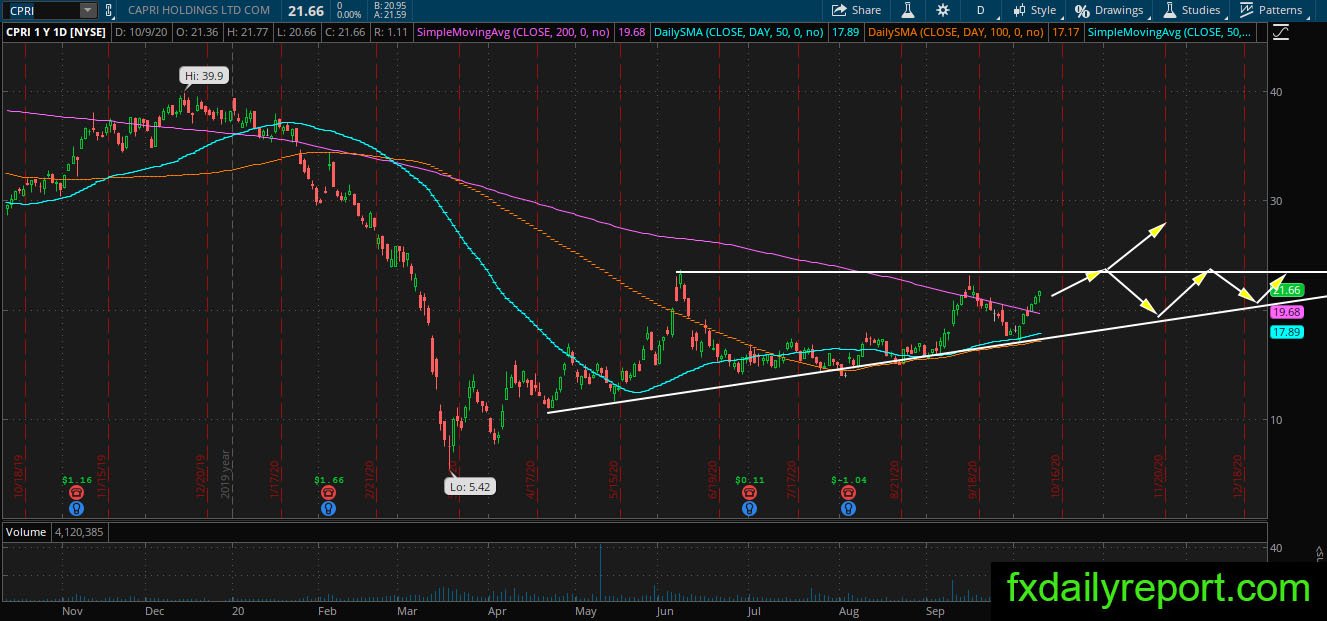The height and width of the screenshot is (621, 1327).
Task: Click the $1.66 earnings value
Action: point(327,480)
